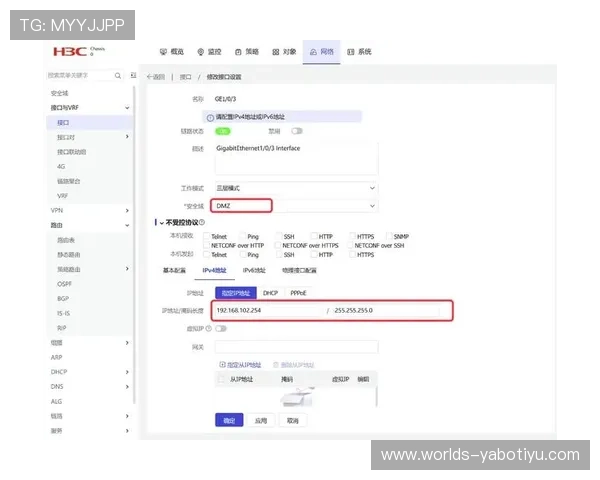The image size is (600, 480).
Task: Click the 192.168.102.254 IP address field
Action: click(268, 310)
